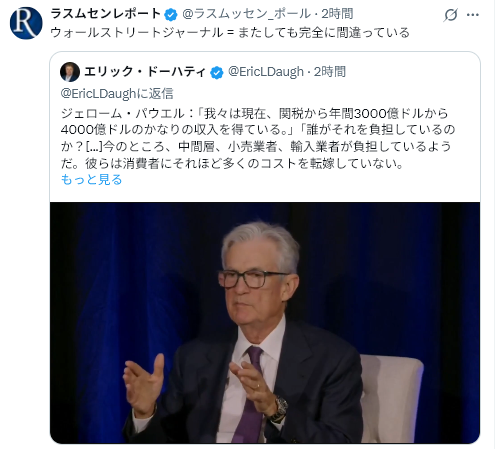This screenshot has width=495, height=449.
Task: Open the three-dot more options menu
Action: 473,15
